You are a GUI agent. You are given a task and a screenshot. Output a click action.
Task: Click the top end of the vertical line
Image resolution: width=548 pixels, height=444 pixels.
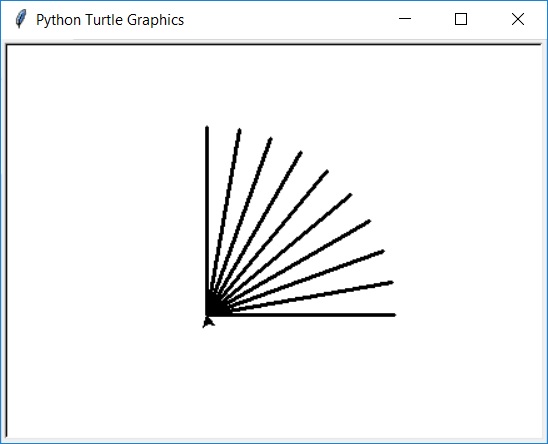click(207, 128)
